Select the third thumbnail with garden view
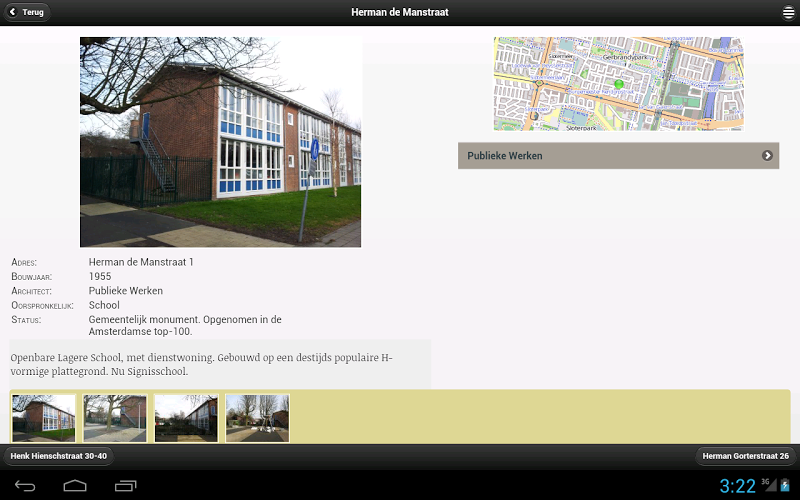This screenshot has height=500, width=800. (186, 418)
